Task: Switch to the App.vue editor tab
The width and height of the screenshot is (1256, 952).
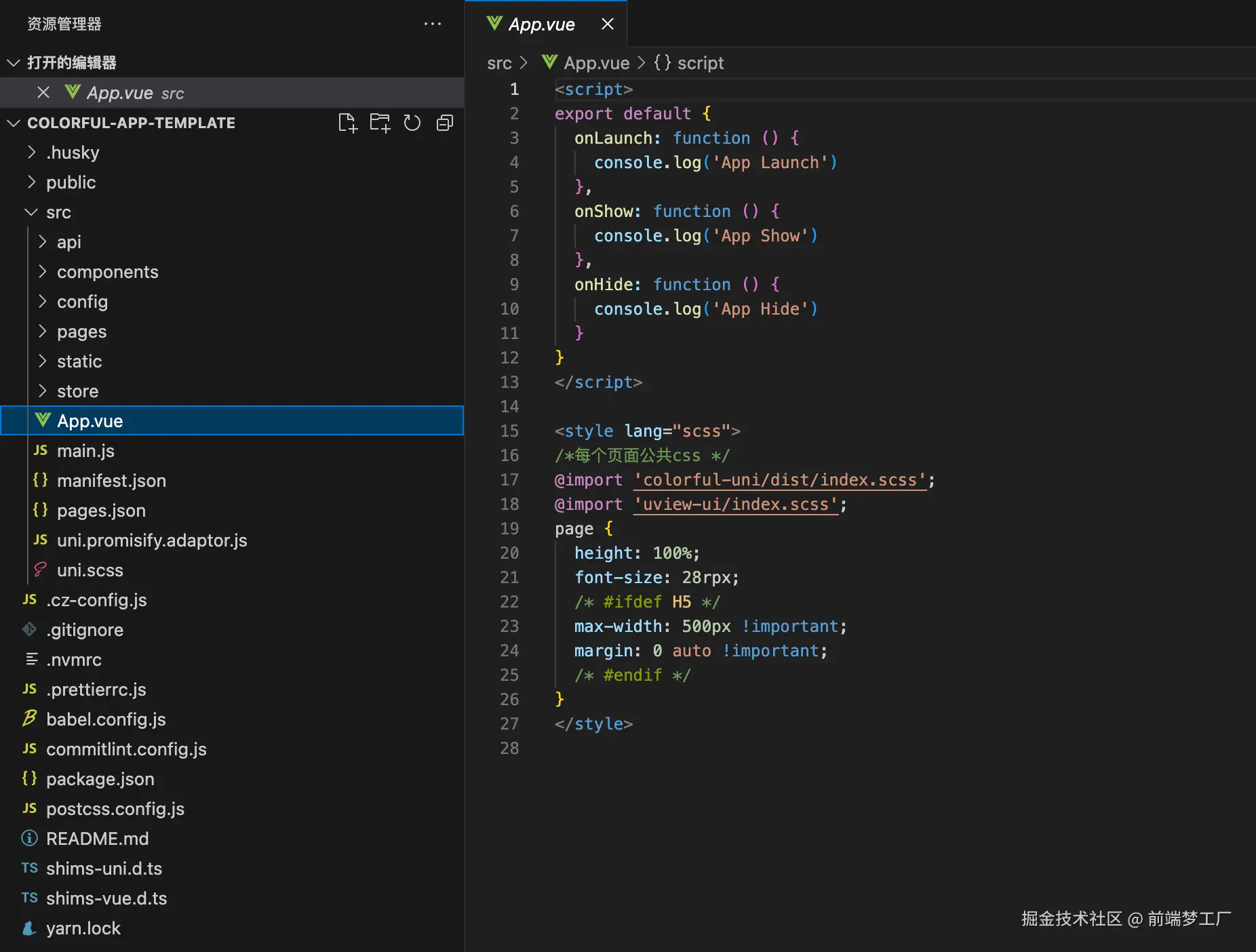Action: click(541, 24)
